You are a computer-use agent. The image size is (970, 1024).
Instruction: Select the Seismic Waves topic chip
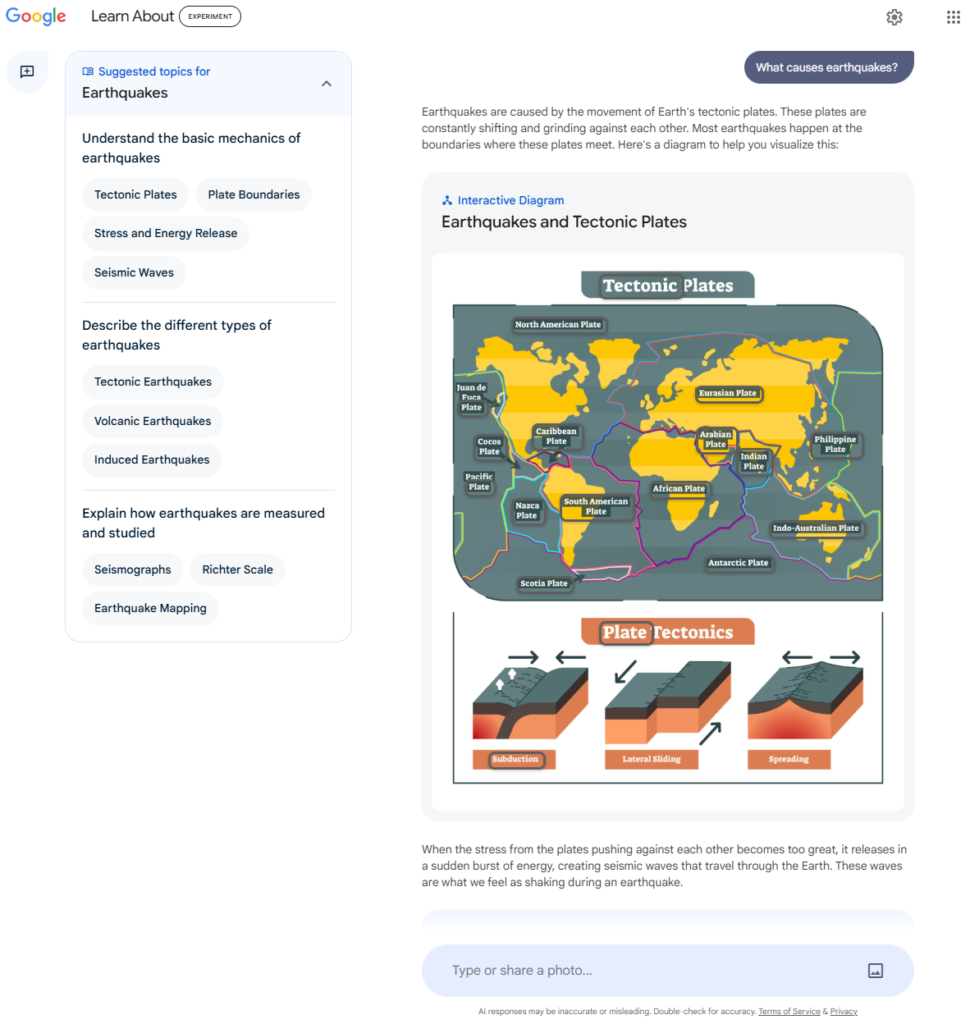(x=133, y=272)
